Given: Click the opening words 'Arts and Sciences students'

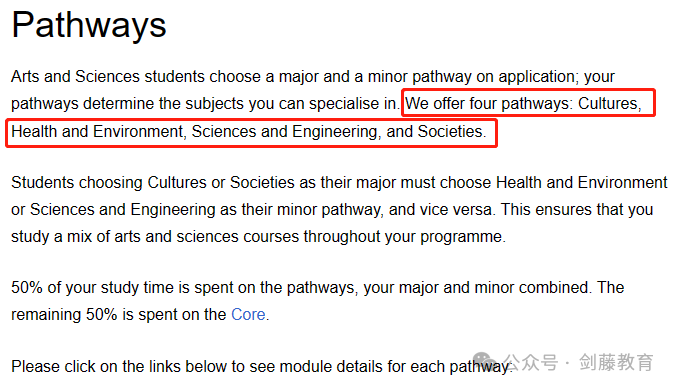Looking at the screenshot, I should coord(108,77).
